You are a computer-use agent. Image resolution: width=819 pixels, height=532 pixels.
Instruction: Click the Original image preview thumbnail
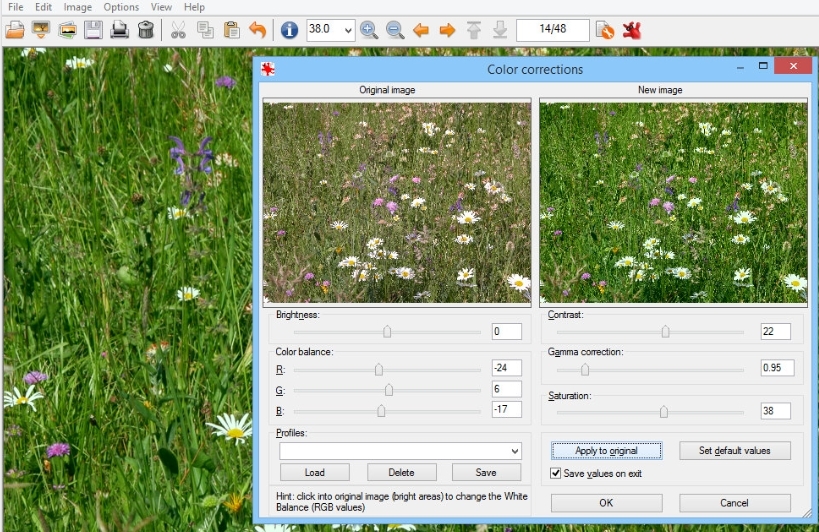pos(397,203)
